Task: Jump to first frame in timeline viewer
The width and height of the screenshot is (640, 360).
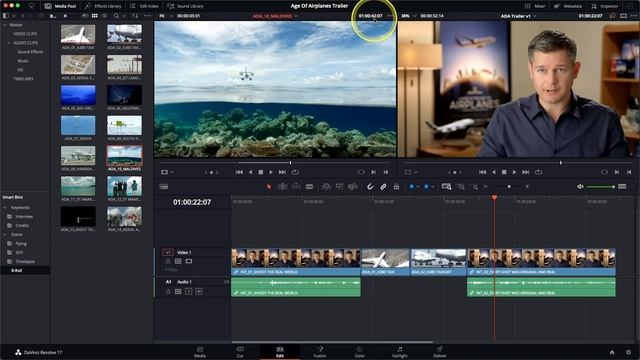Action: 482,172
